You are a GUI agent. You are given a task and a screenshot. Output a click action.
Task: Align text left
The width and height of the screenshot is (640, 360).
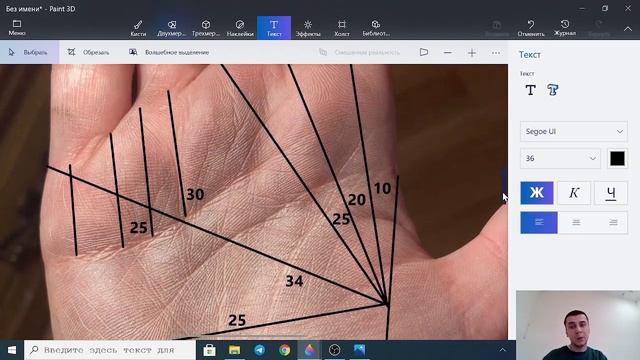coord(539,222)
